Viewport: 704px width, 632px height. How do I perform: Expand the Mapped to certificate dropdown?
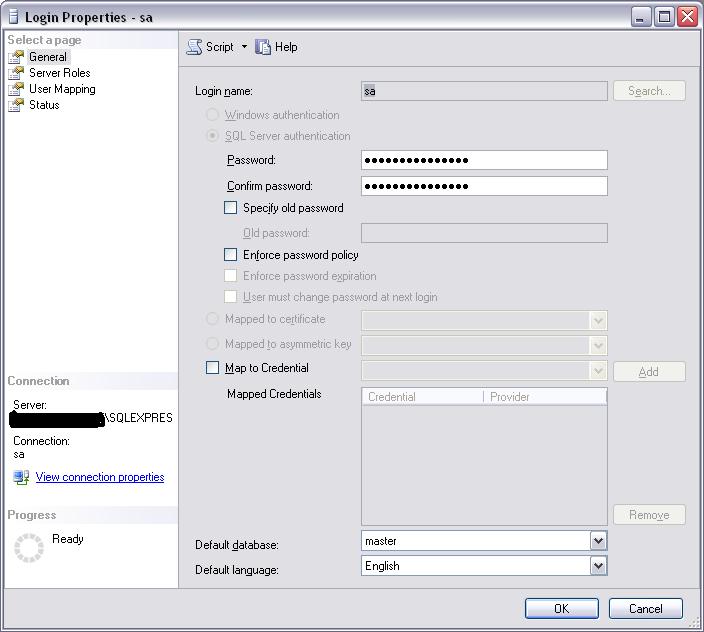pos(598,320)
